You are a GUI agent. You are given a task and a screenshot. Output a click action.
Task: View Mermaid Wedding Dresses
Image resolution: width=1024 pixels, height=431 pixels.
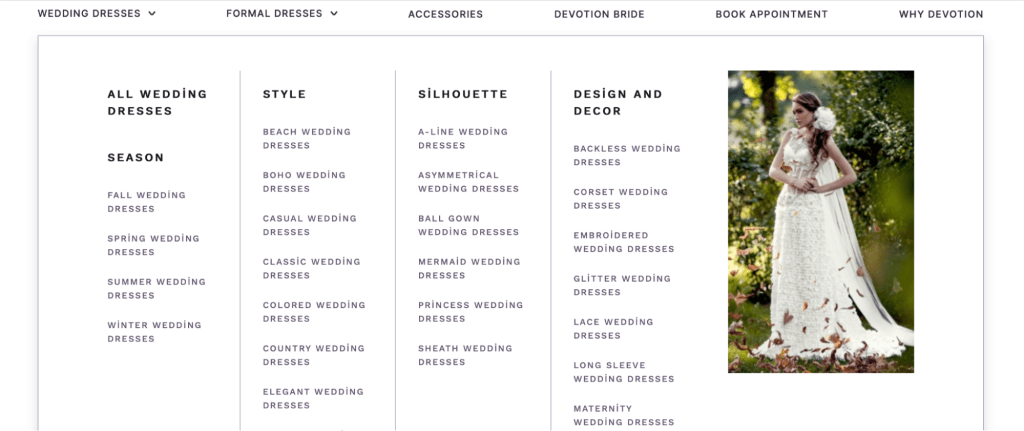coord(470,268)
